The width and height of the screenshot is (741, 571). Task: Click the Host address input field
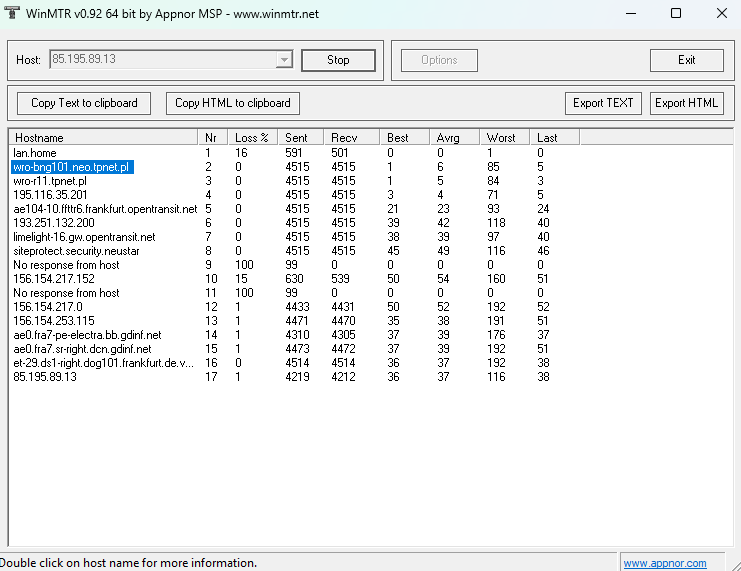(x=160, y=60)
